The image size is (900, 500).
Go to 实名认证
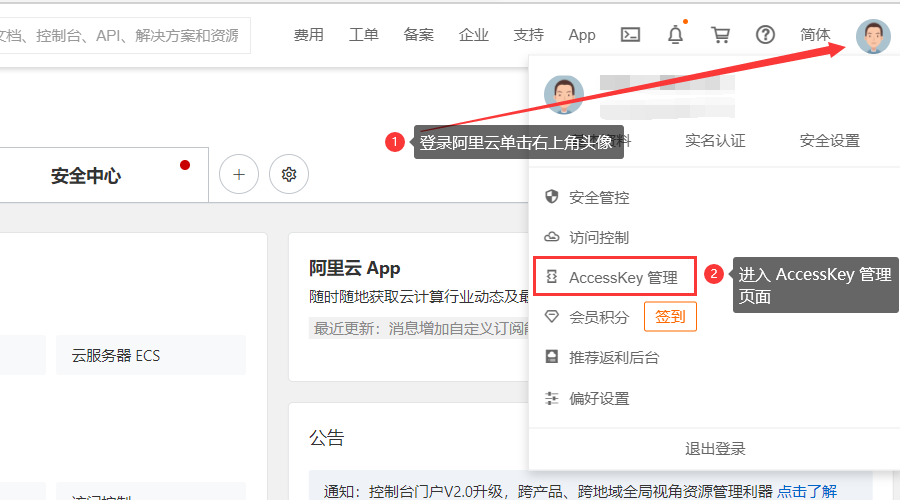pos(715,141)
